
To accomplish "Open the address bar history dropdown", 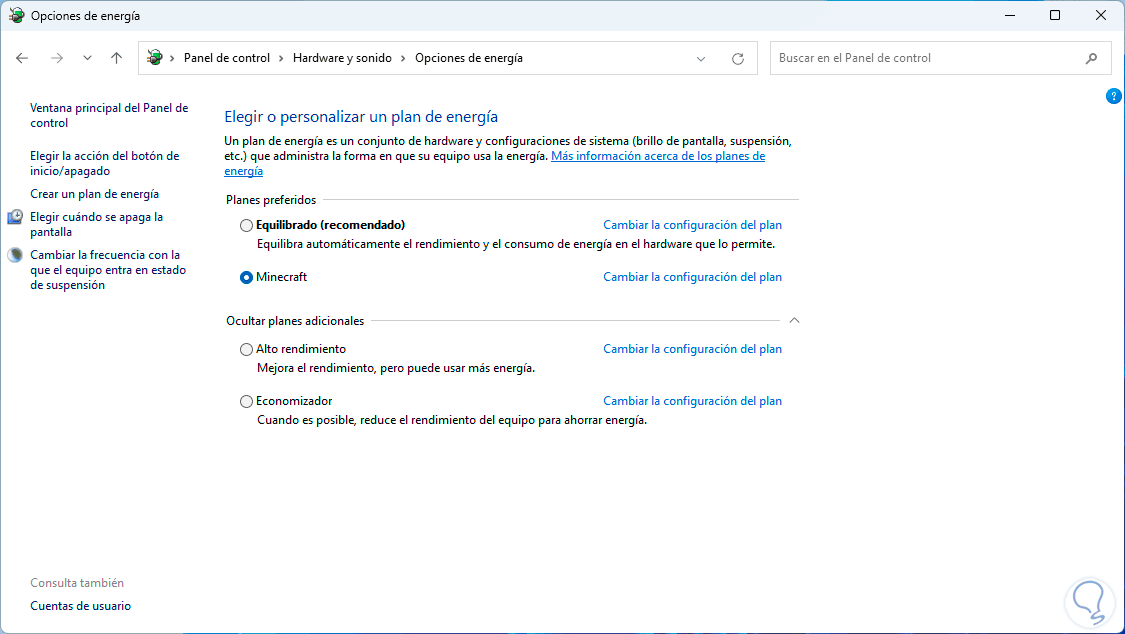I will click(701, 59).
